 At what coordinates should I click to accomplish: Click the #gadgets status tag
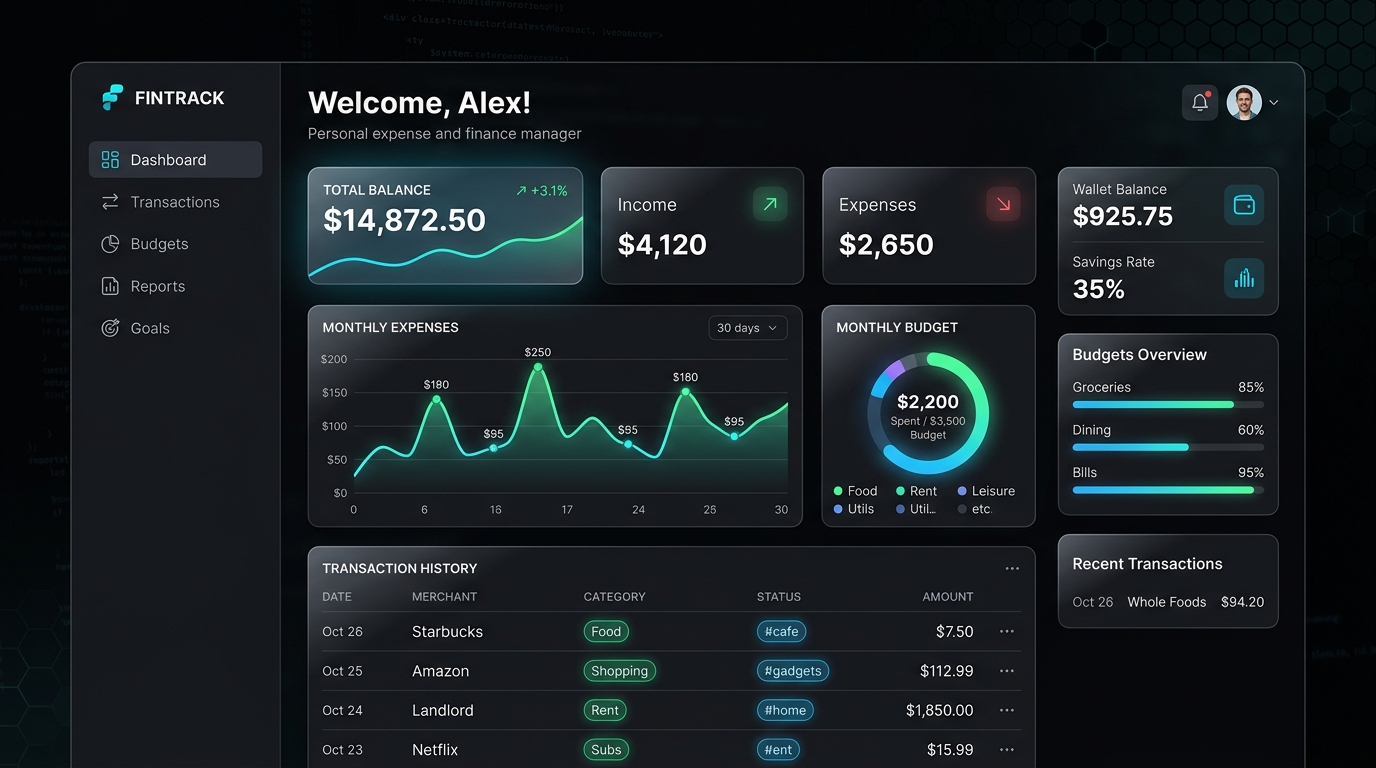793,671
